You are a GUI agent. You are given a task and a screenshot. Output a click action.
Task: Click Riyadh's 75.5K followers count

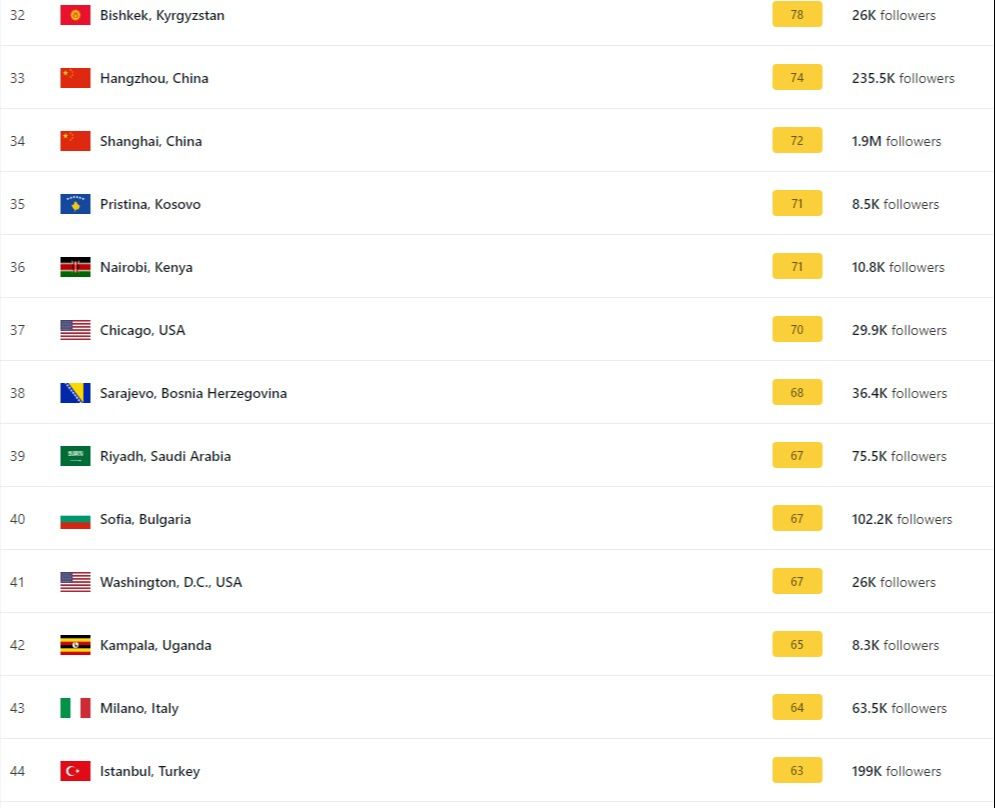tap(899, 456)
